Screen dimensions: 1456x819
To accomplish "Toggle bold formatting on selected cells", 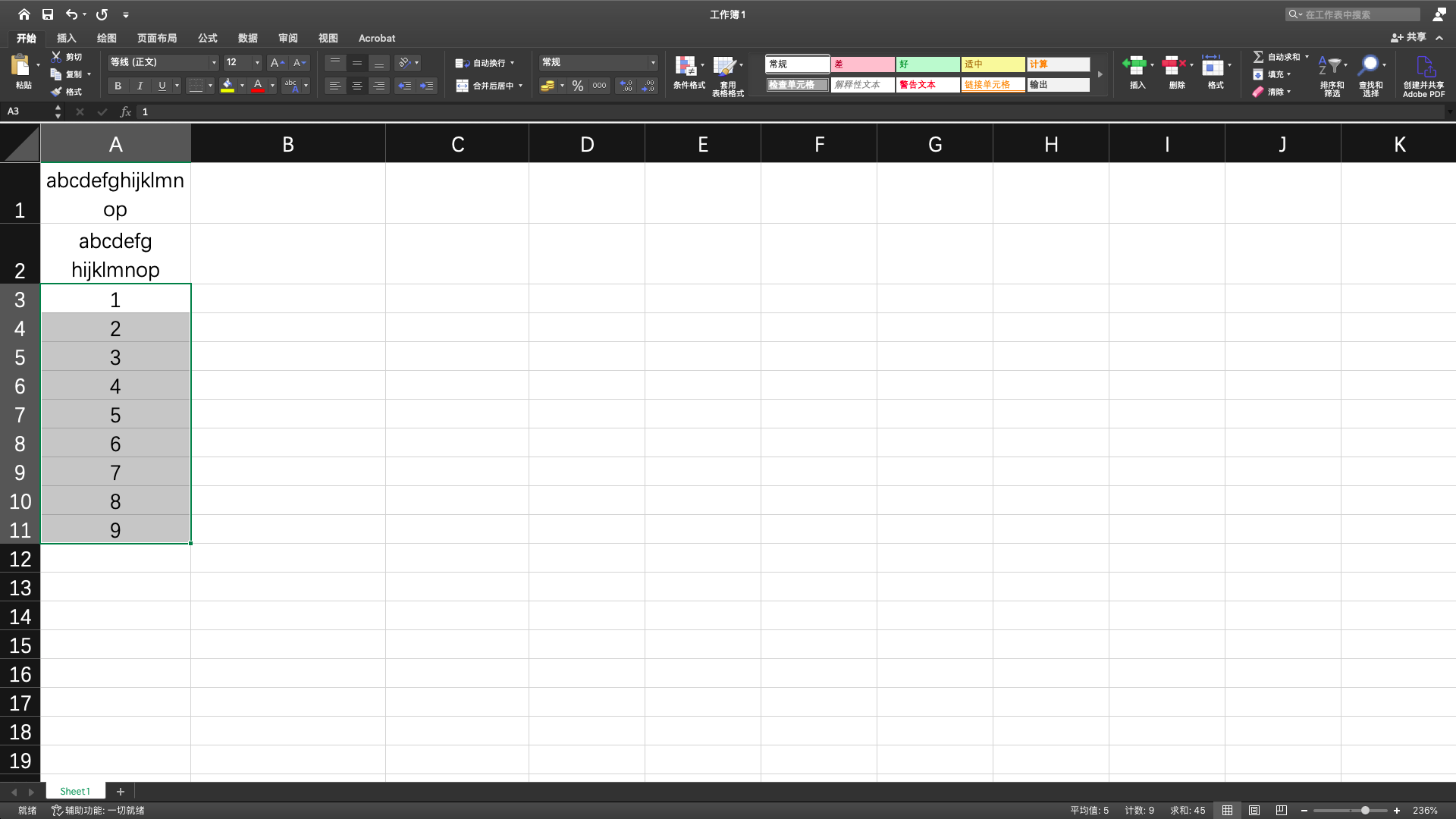I will 118,86.
